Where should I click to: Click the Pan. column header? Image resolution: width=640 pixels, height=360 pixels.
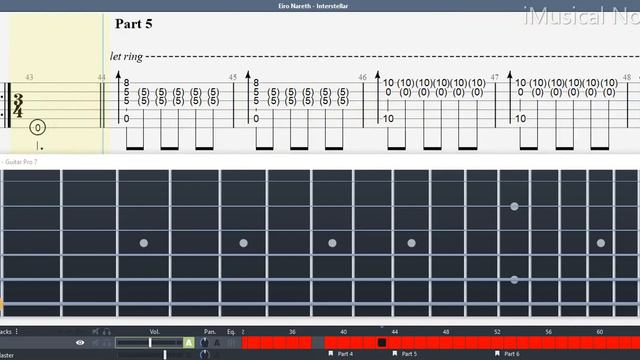(x=210, y=332)
